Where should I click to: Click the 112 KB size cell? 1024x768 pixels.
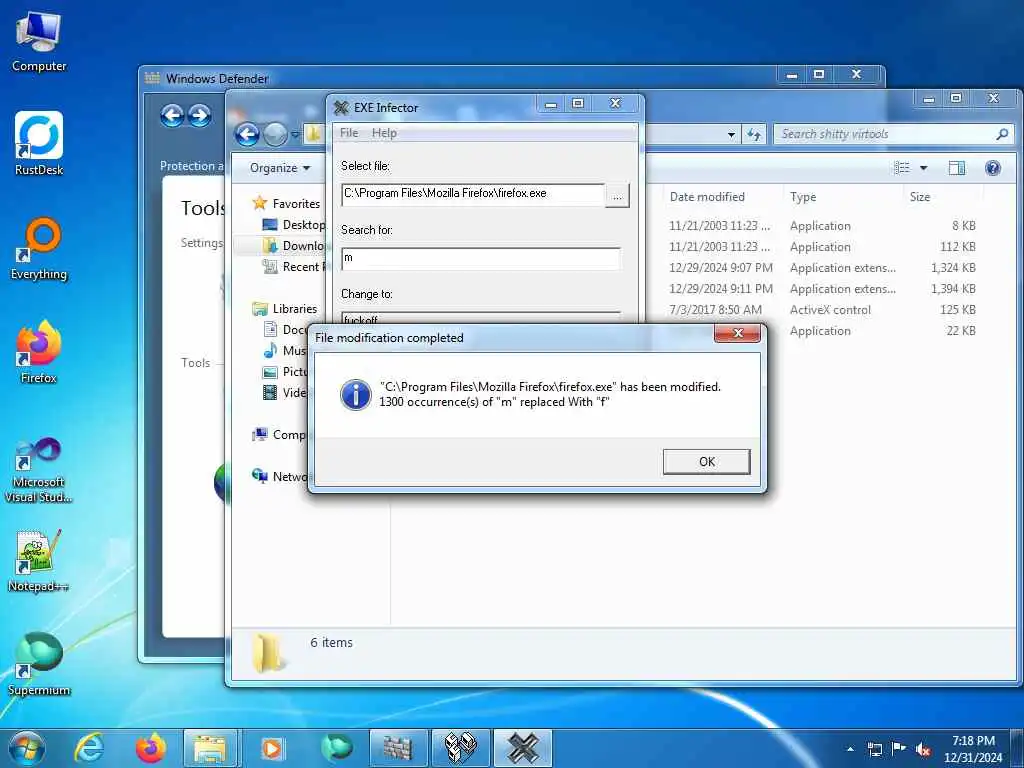tap(957, 247)
